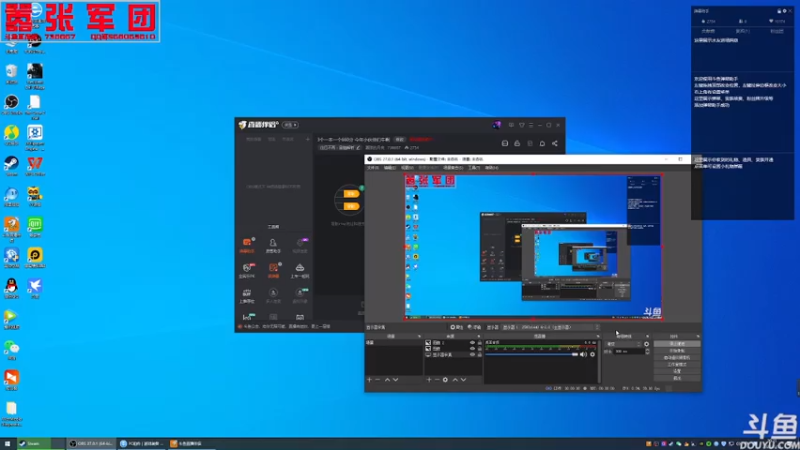
Task: Click virtual camera button in OBS controls
Action: 677,358
